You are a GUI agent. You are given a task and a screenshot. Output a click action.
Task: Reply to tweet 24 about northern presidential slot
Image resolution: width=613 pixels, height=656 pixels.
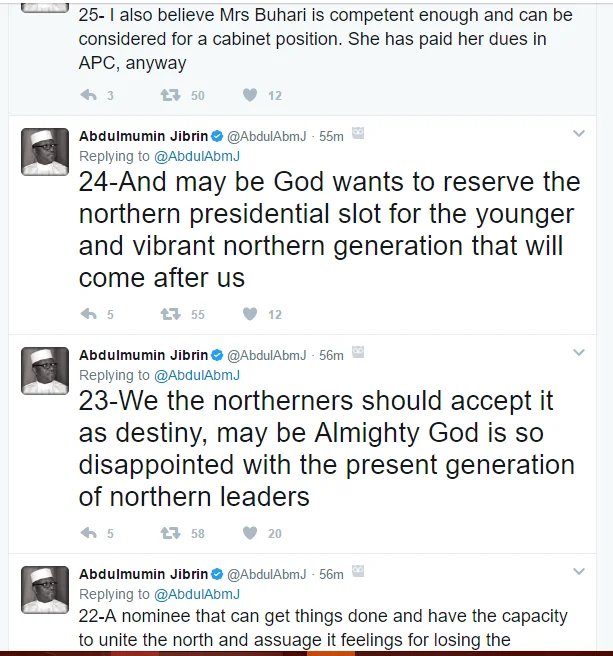click(x=89, y=314)
